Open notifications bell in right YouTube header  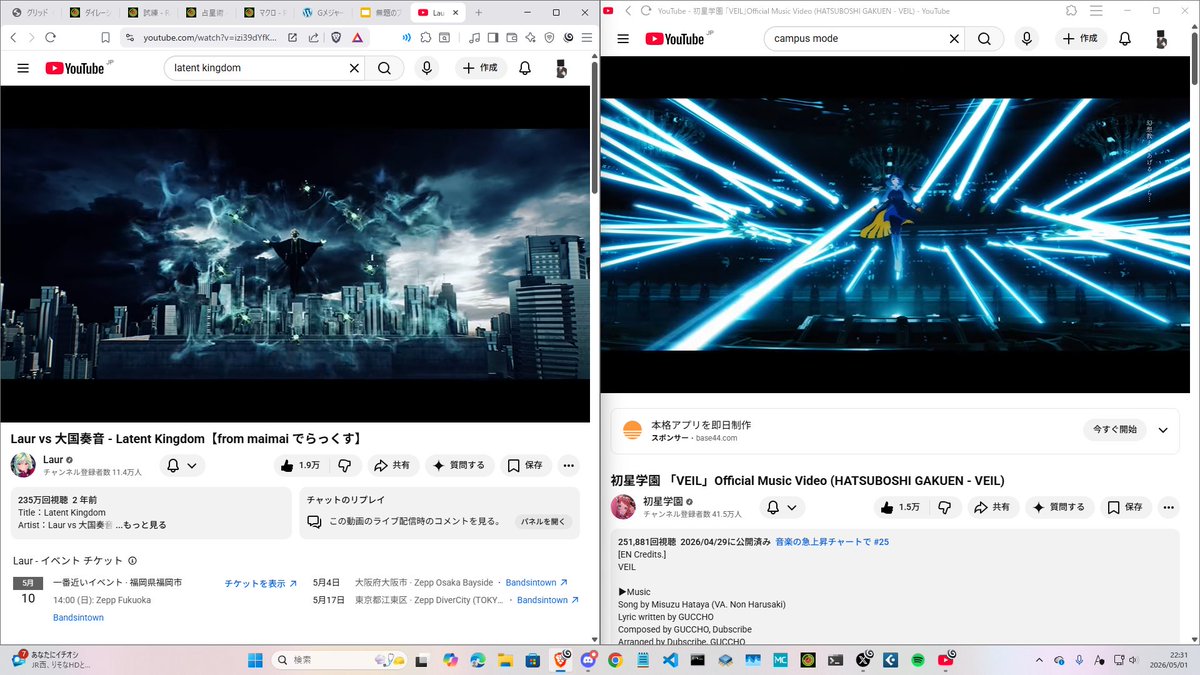pos(1125,39)
